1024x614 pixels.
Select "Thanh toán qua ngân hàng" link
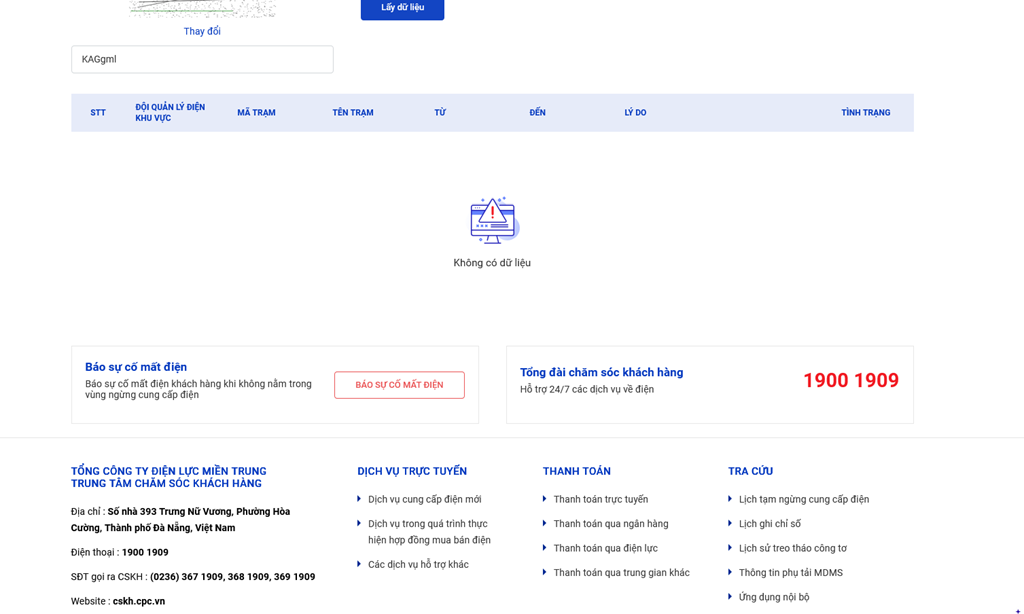610,524
